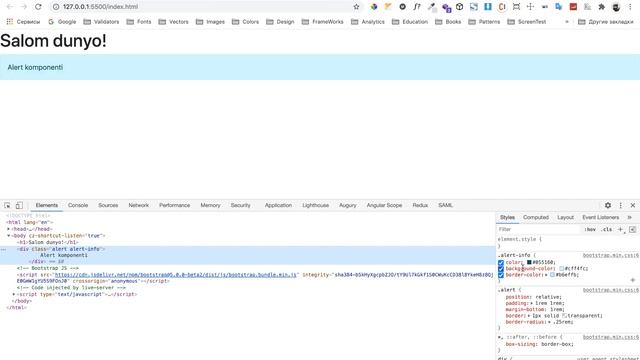The width and height of the screenshot is (640, 360).
Task: Click the address bar URL field
Action: tap(204, 7)
